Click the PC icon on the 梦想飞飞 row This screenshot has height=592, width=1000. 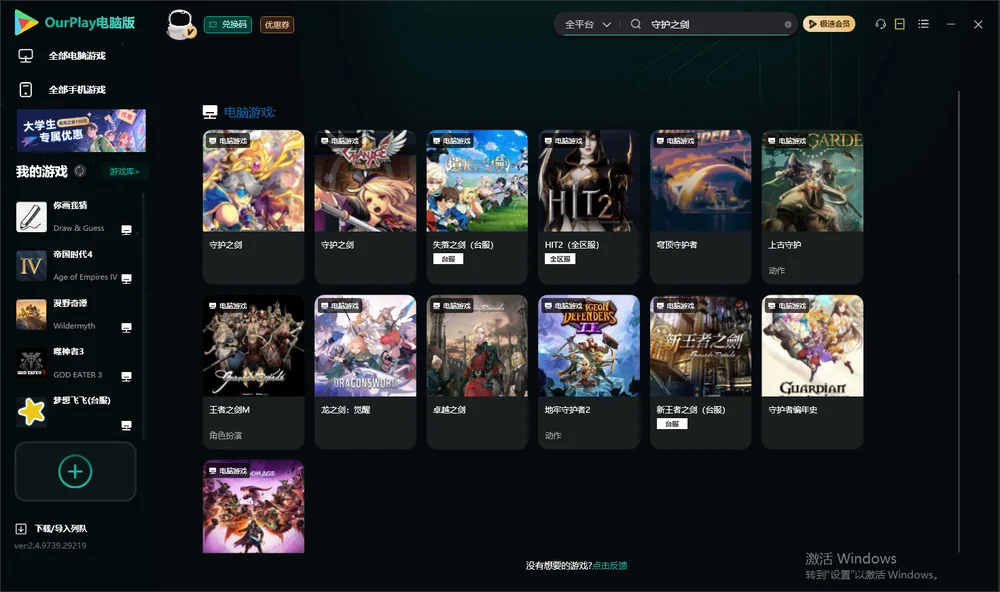(x=126, y=426)
